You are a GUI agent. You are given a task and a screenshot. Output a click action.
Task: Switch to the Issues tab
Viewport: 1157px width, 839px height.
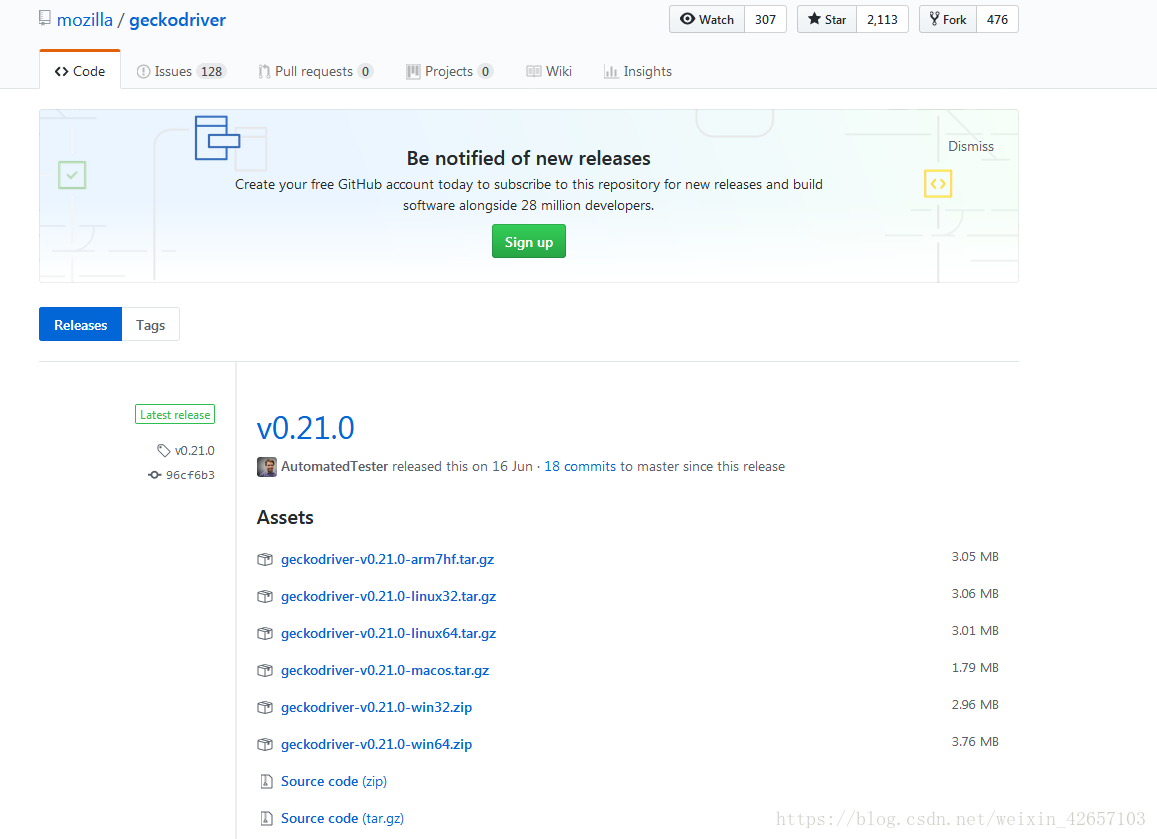pyautogui.click(x=181, y=71)
